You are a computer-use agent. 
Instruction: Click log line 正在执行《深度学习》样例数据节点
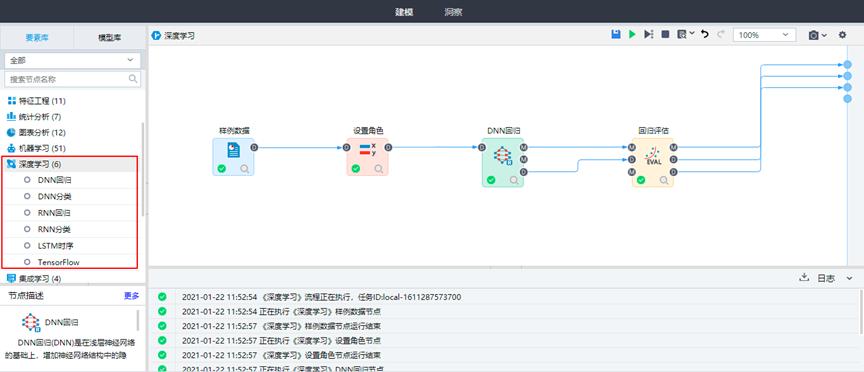[281, 311]
